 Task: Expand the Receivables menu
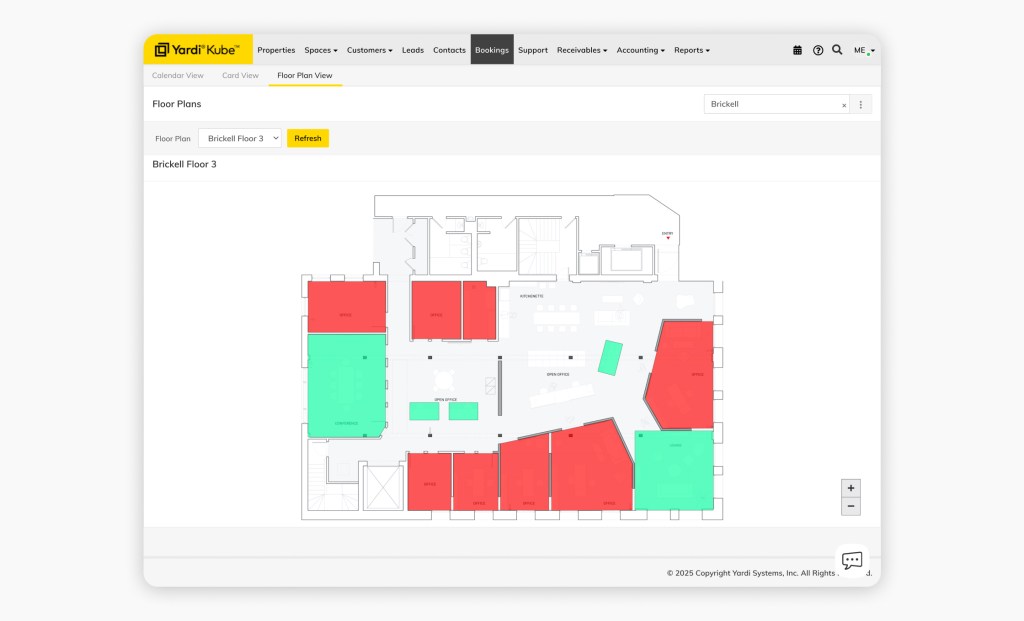581,50
